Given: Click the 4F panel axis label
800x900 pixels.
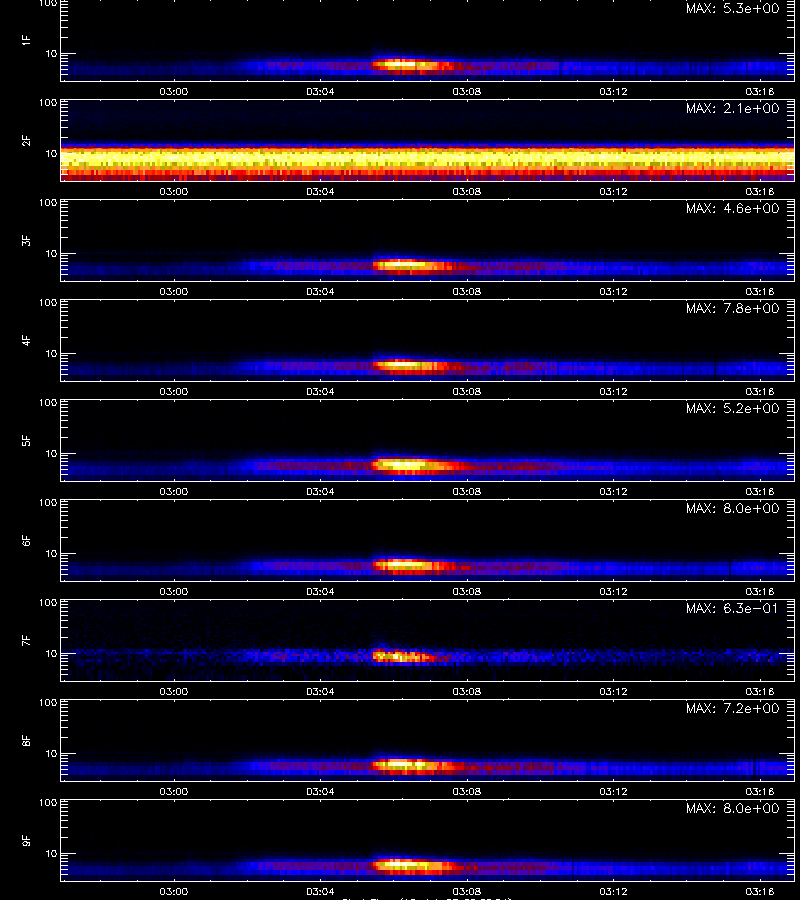Looking at the screenshot, I should point(26,340).
